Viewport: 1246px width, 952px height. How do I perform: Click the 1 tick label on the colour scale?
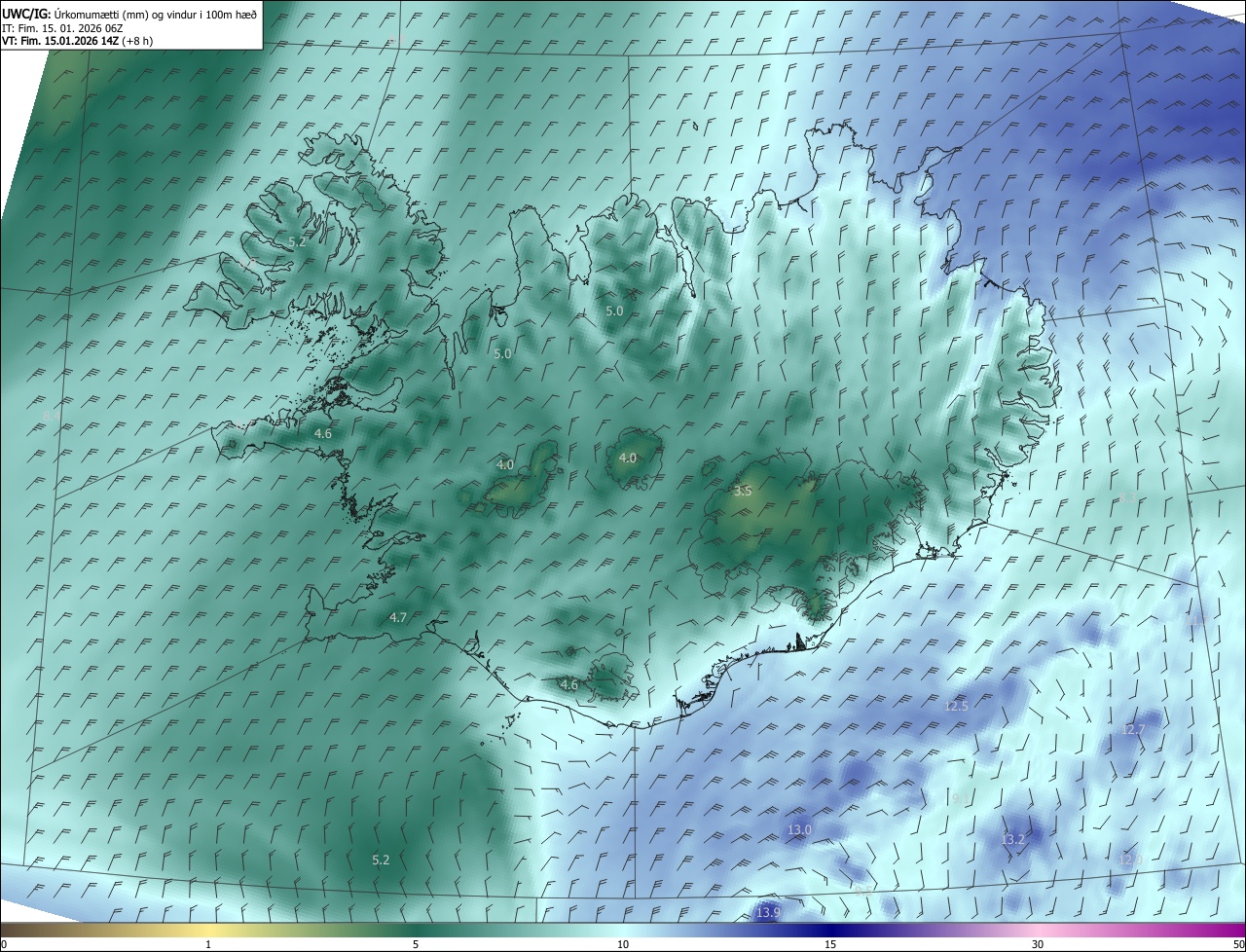[x=208, y=944]
